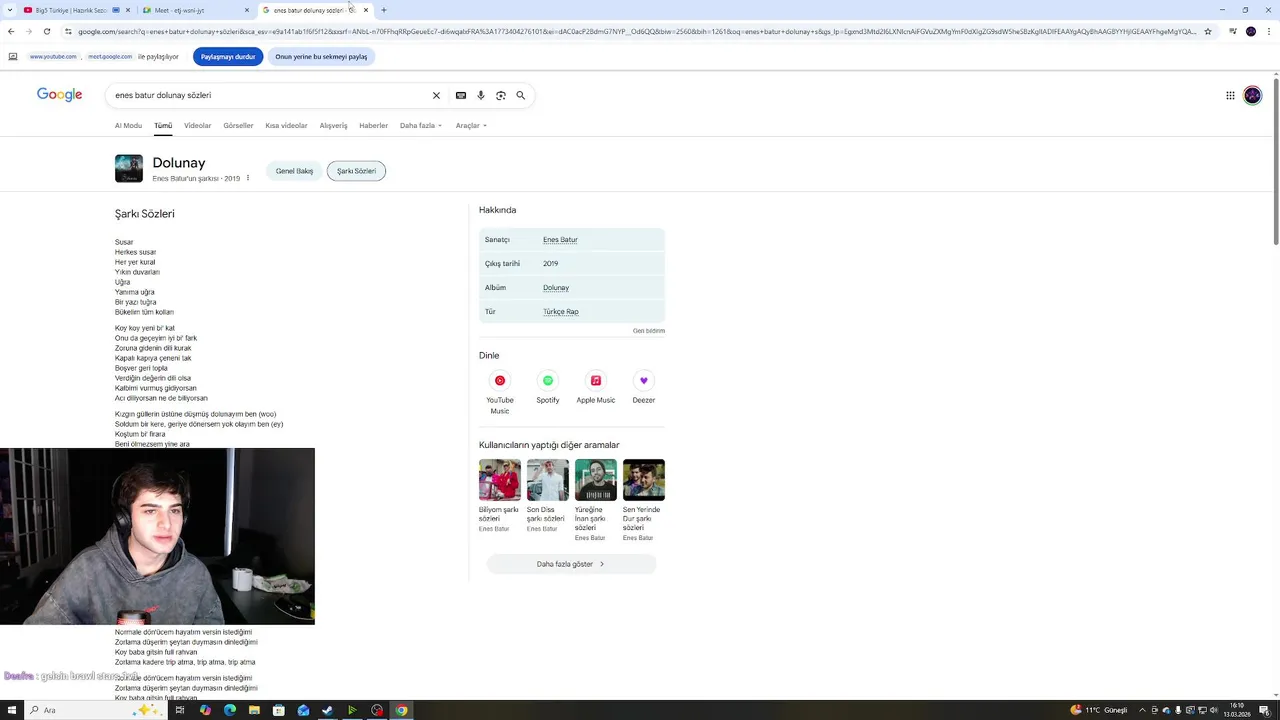This screenshot has width=1280, height=720.
Task: Start voice search with the microphone icon
Action: 481,95
